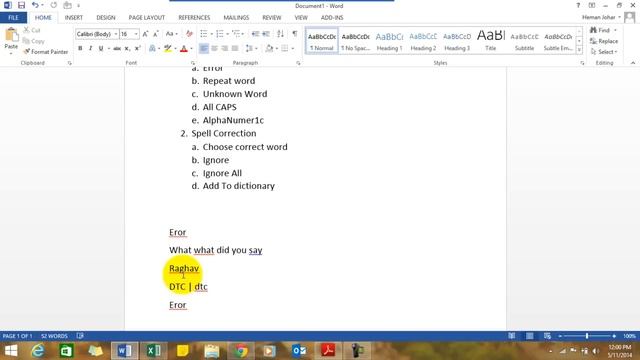640x360 pixels.
Task: Apply the Heading 2 style
Action: tap(423, 41)
